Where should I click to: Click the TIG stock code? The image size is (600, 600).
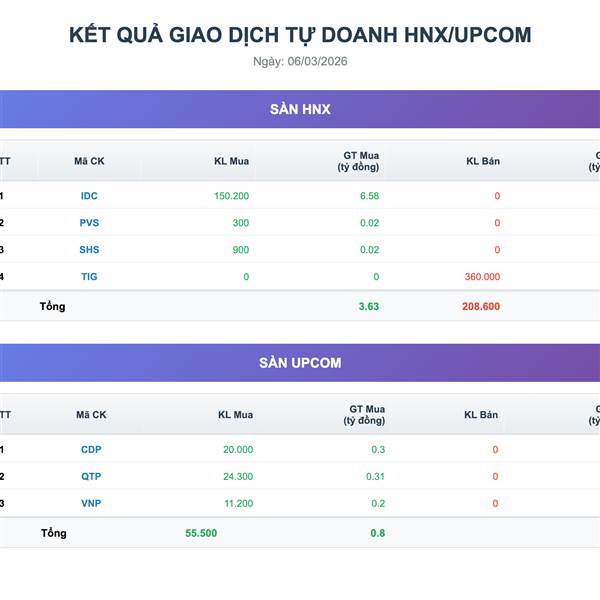[x=89, y=276]
